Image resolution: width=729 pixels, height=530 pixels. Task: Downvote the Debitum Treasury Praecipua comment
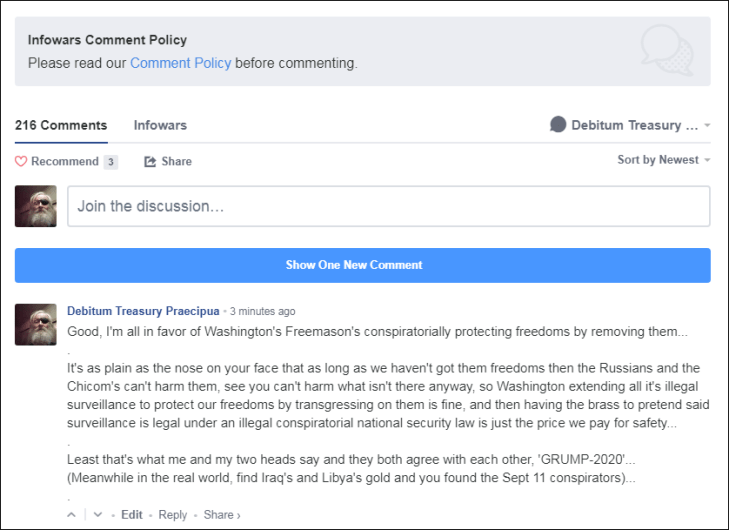coord(98,515)
